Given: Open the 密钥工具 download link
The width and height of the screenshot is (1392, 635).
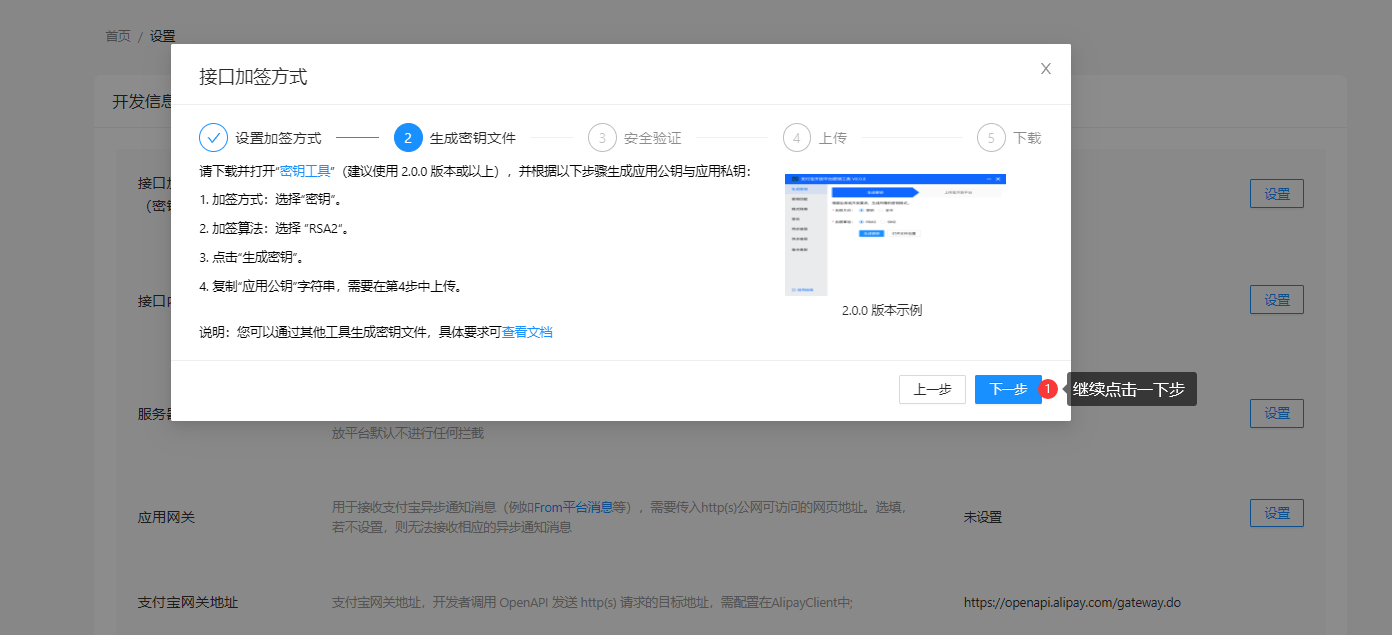Looking at the screenshot, I should (305, 171).
